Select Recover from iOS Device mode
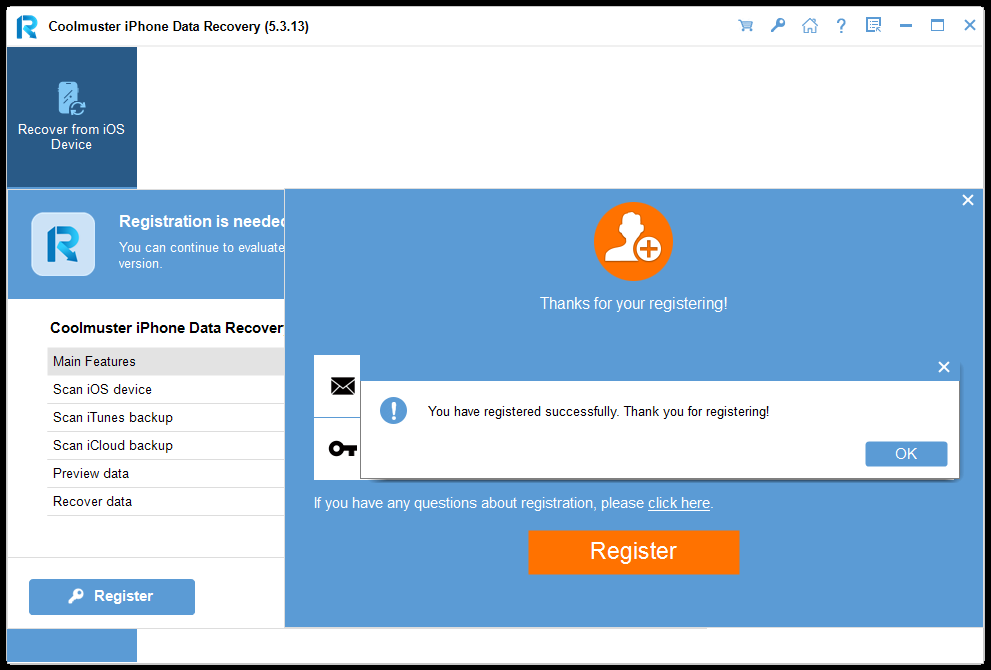Image resolution: width=991 pixels, height=670 pixels. (71, 117)
